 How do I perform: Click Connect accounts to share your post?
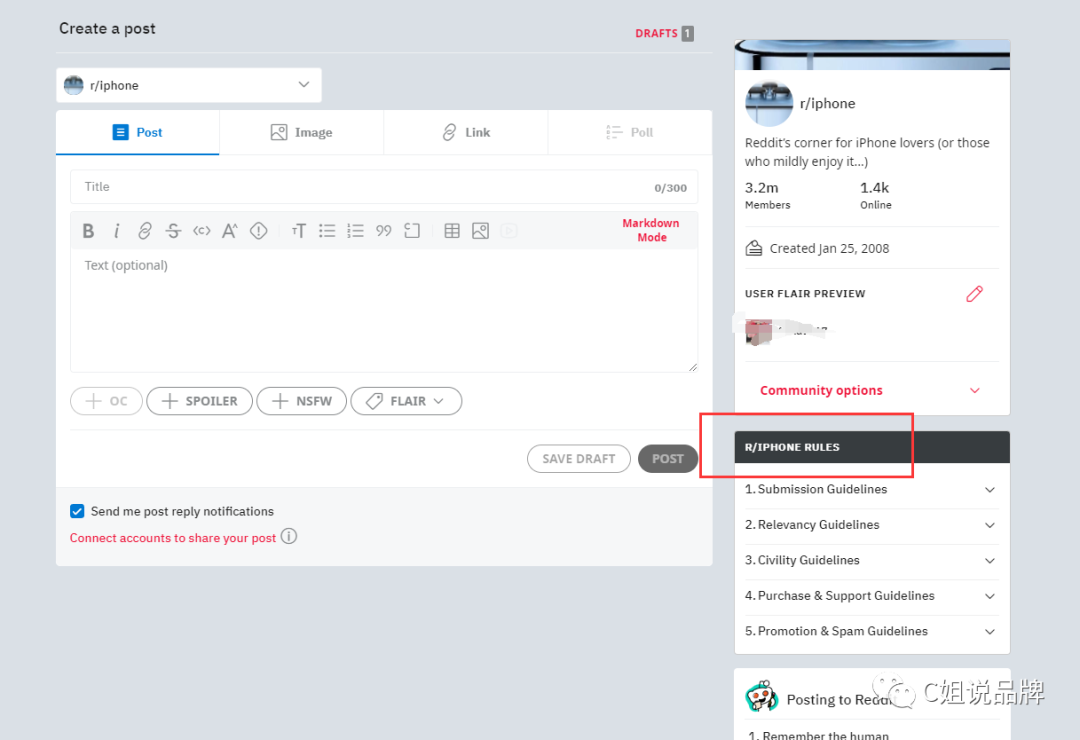(x=173, y=538)
